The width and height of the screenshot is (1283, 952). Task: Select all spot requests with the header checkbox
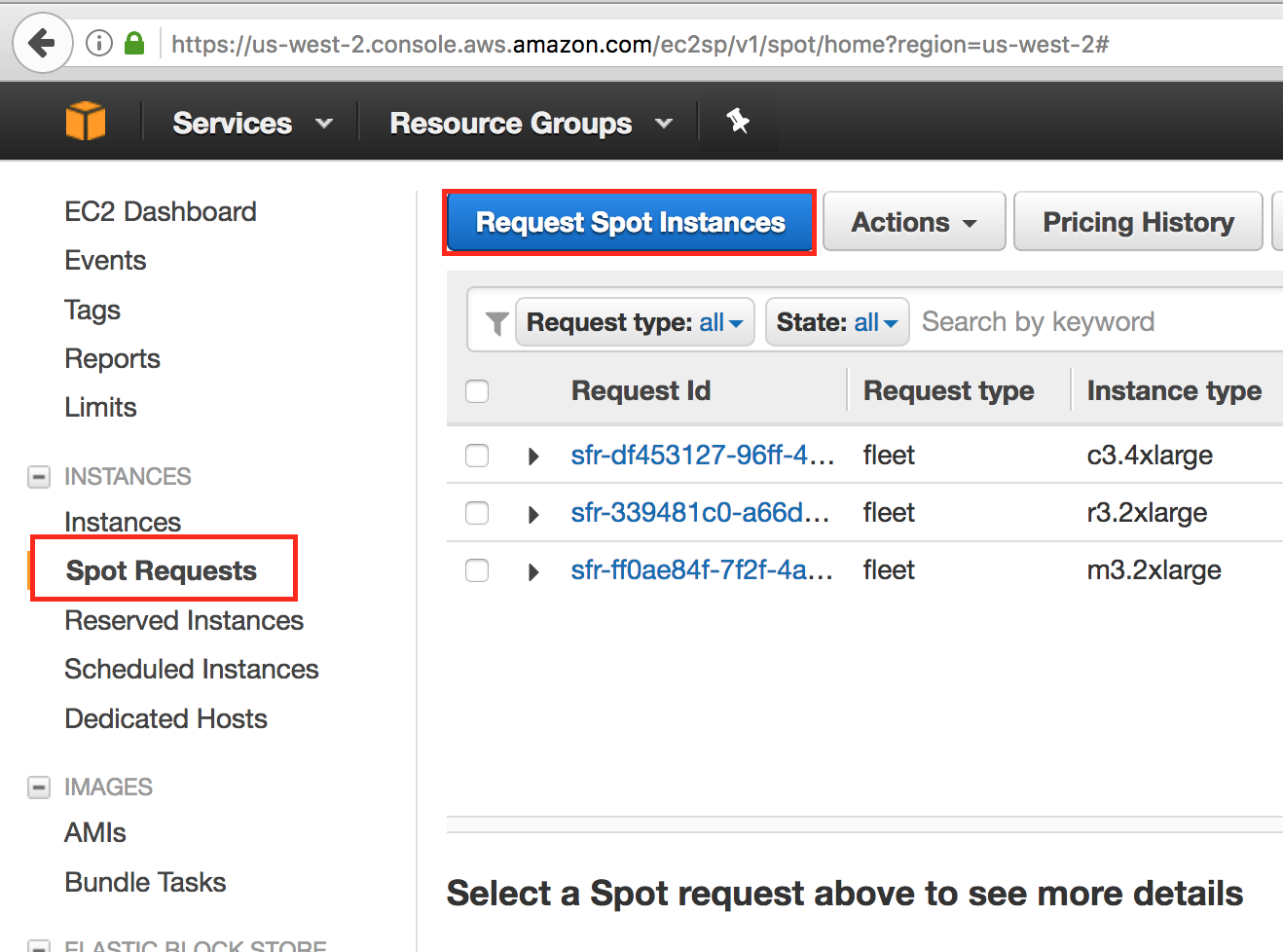click(x=476, y=390)
